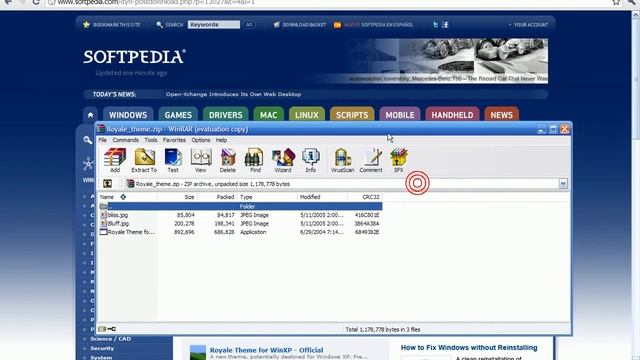Open the File menu in WinRAR
Screen dimensions: 640x360
102,140
